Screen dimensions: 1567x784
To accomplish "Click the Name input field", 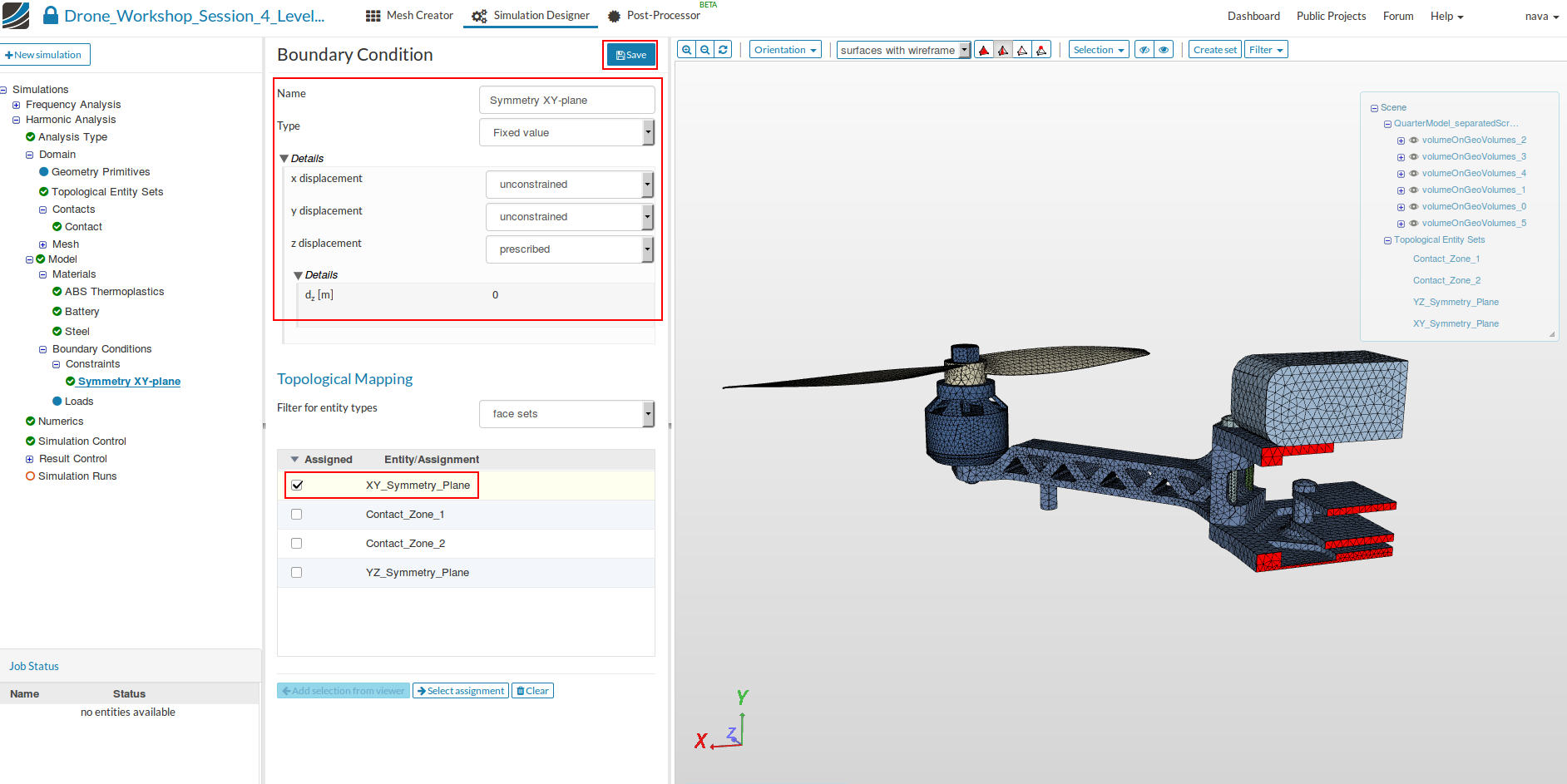I will click(x=567, y=101).
